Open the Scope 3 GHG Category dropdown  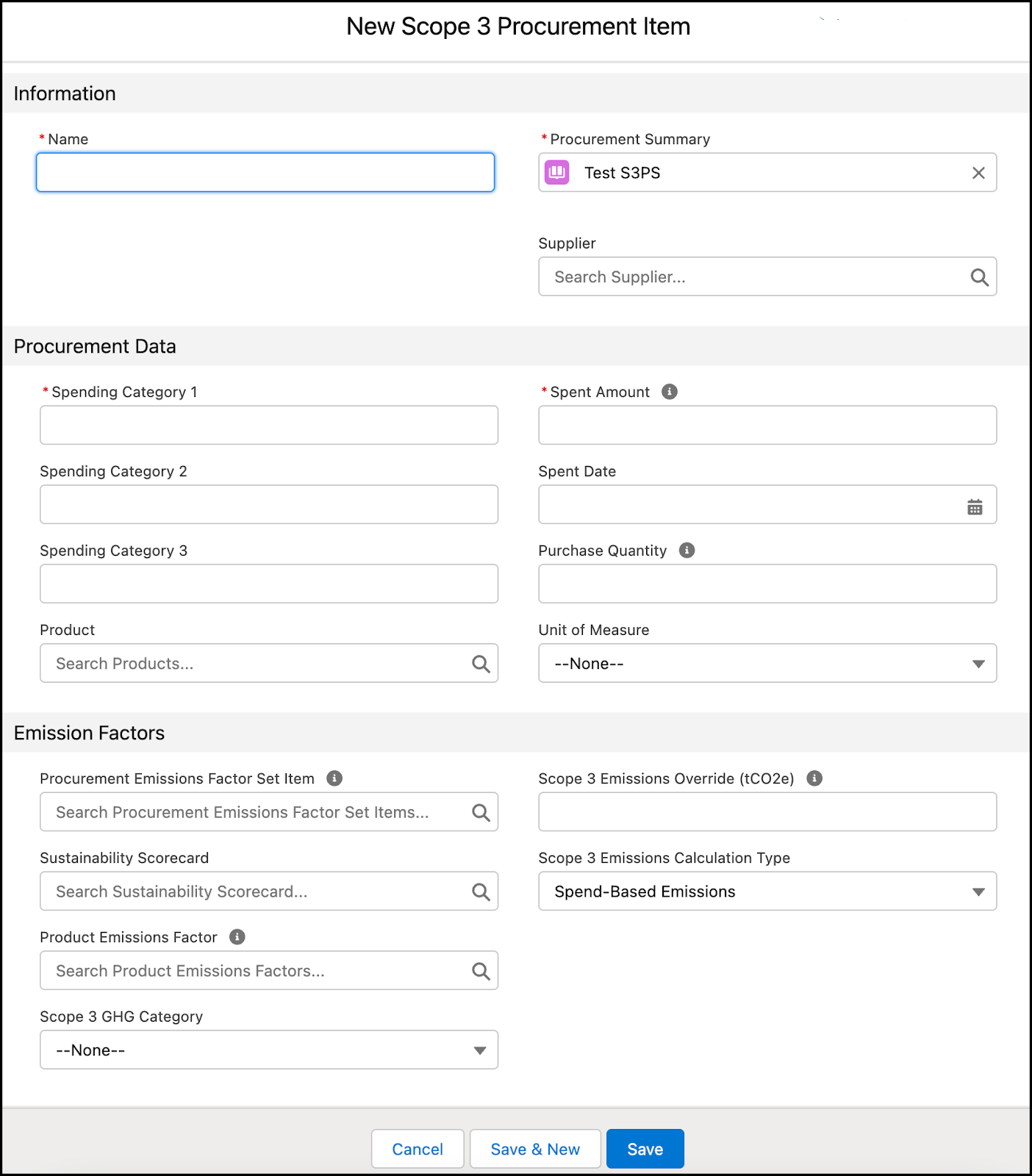pos(268,1050)
